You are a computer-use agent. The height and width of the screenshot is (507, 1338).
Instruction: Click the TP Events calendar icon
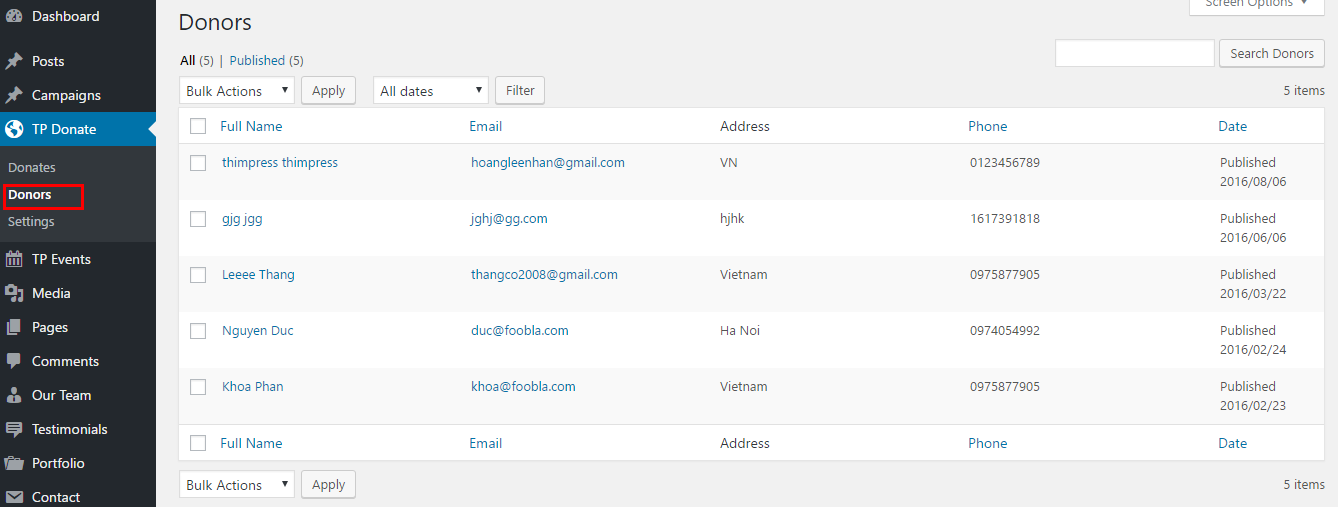point(14,259)
